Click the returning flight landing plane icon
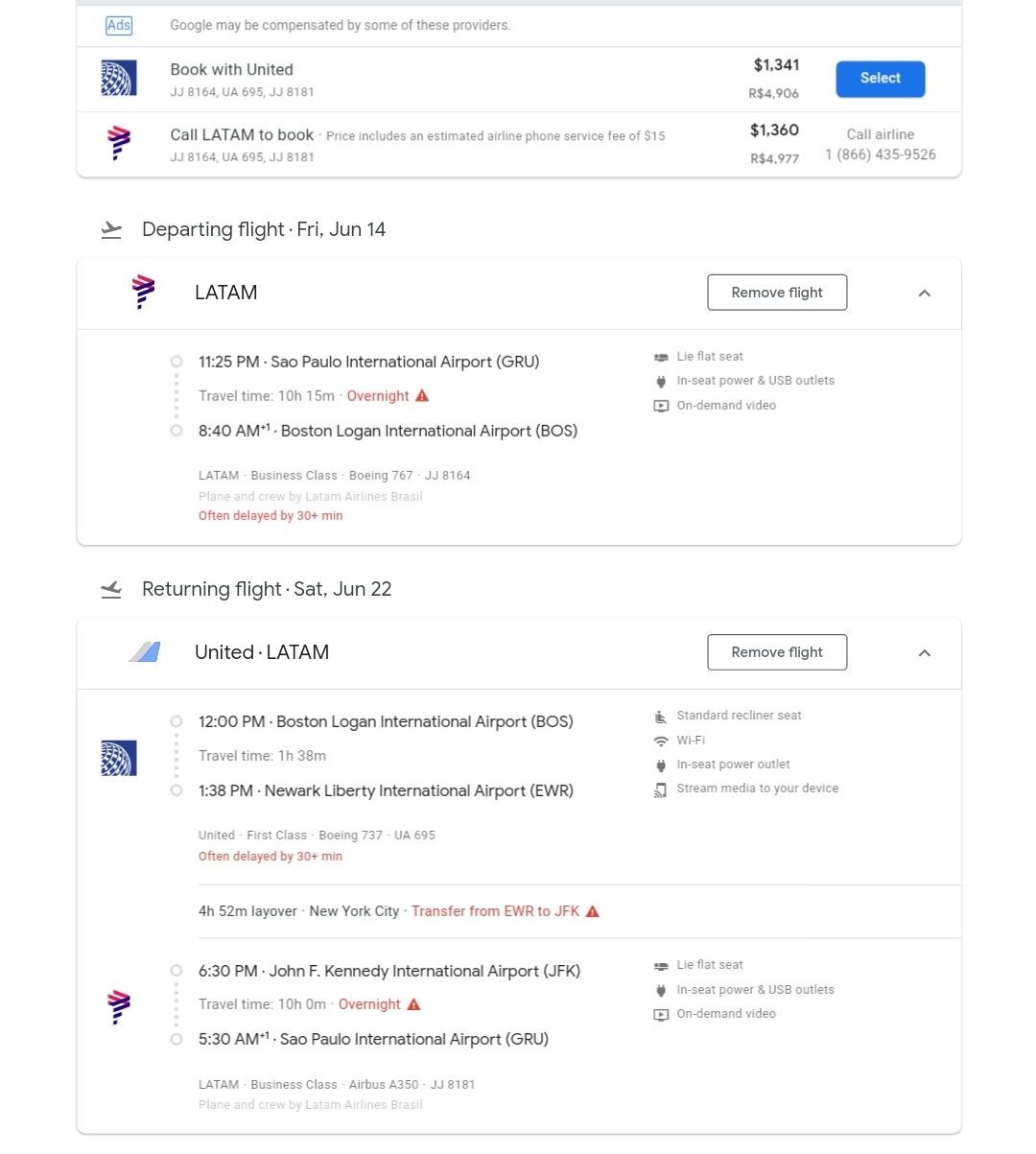 [x=112, y=590]
